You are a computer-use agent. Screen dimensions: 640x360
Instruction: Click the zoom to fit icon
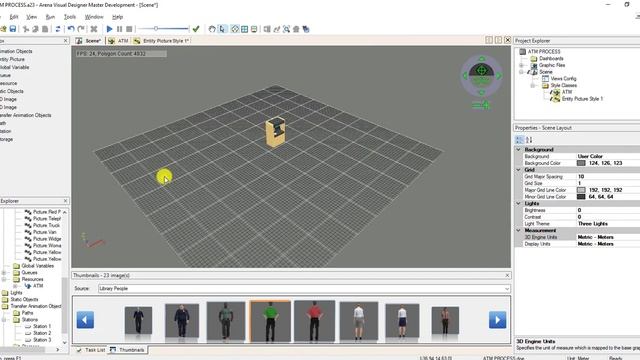click(287, 29)
